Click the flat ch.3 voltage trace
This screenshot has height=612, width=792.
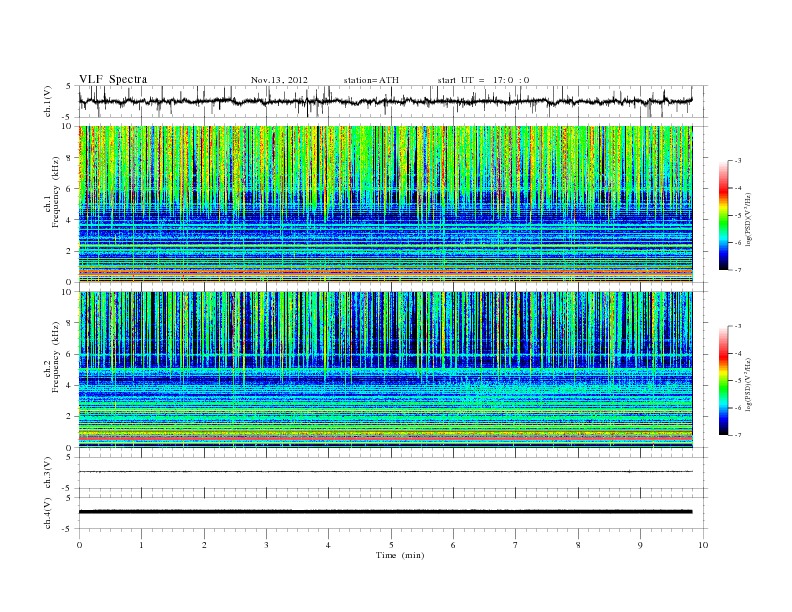coord(385,472)
